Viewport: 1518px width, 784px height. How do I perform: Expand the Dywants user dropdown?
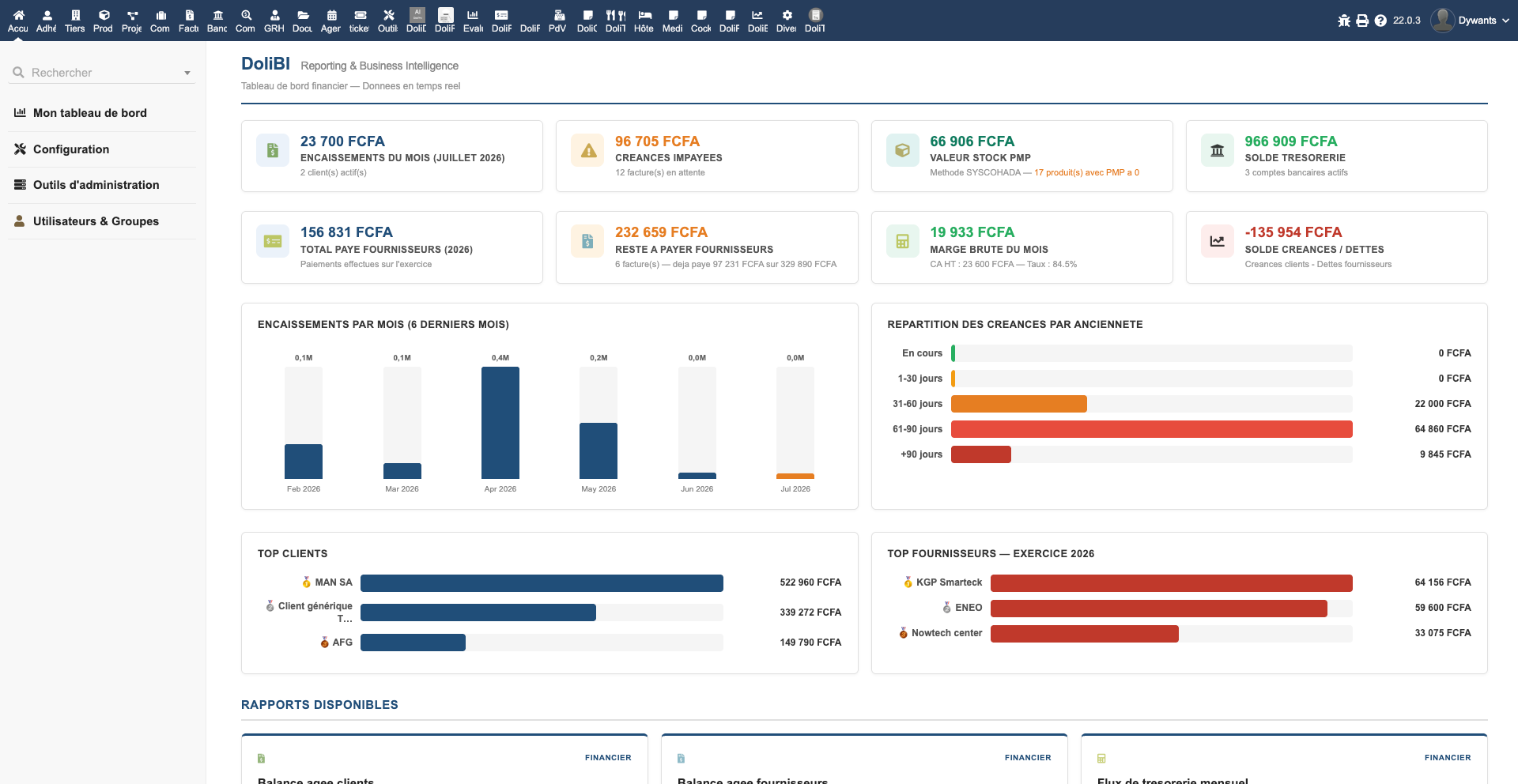click(x=1471, y=21)
